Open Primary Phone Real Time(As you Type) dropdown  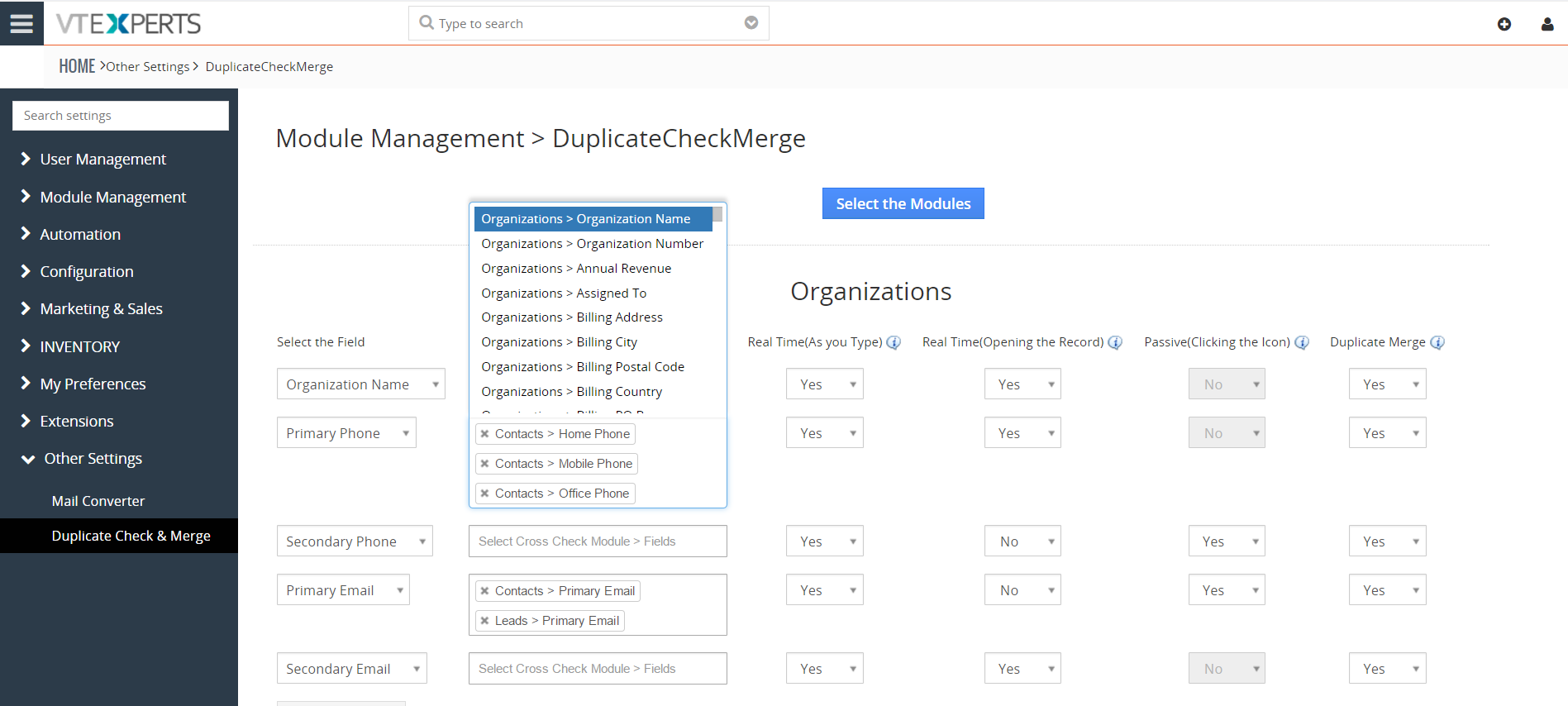(824, 433)
